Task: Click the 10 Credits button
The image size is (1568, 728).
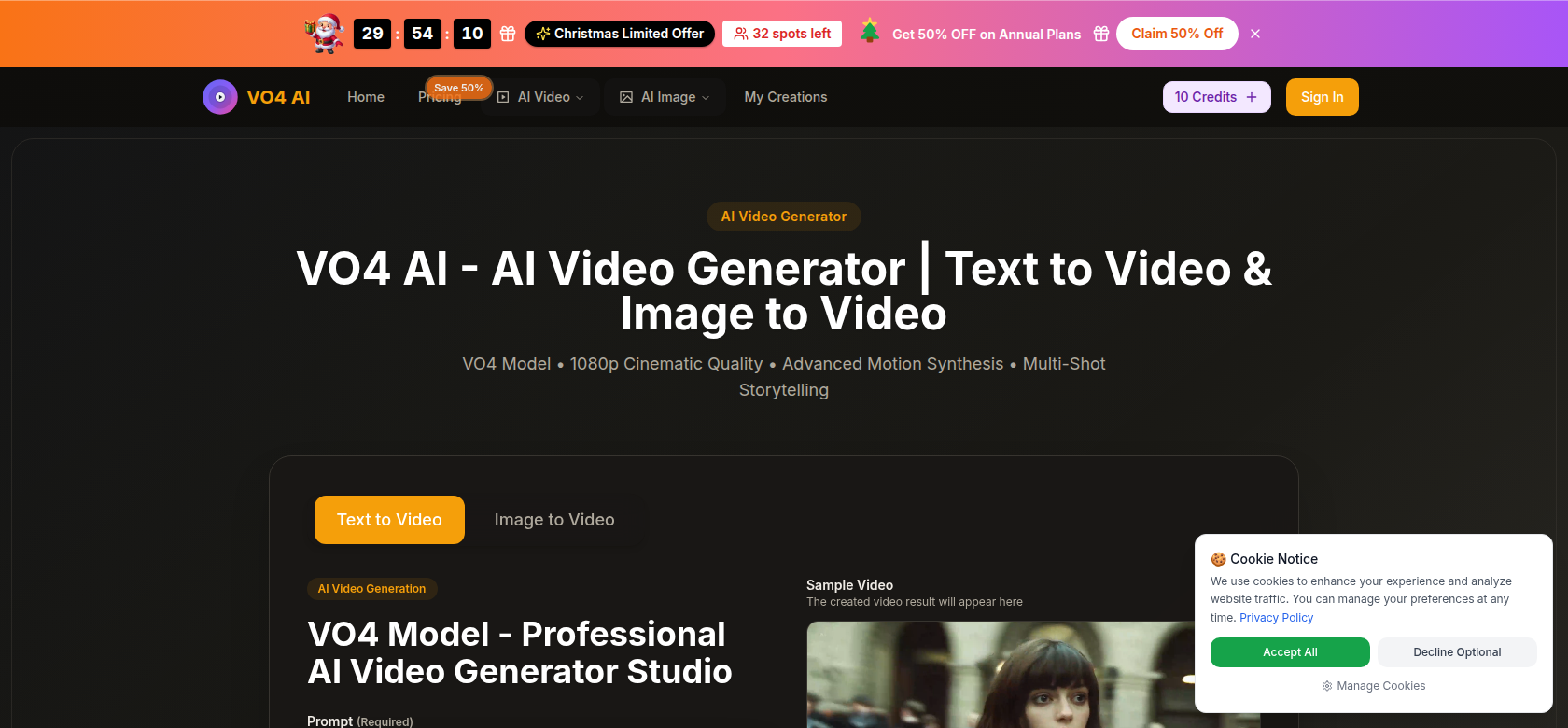Action: point(1217,97)
